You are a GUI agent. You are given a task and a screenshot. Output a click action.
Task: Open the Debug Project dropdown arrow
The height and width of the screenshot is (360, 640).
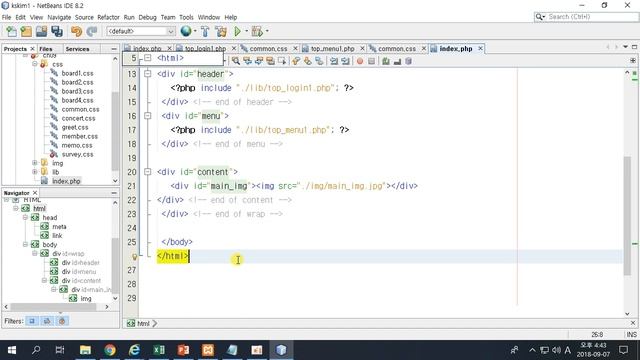pyautogui.click(x=267, y=31)
